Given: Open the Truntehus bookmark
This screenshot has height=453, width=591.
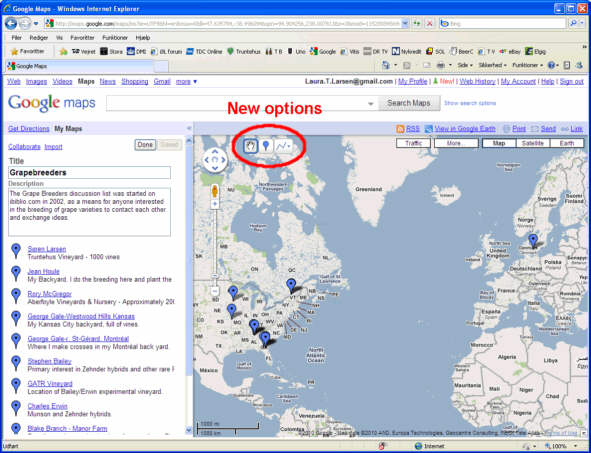Looking at the screenshot, I should [x=244, y=51].
